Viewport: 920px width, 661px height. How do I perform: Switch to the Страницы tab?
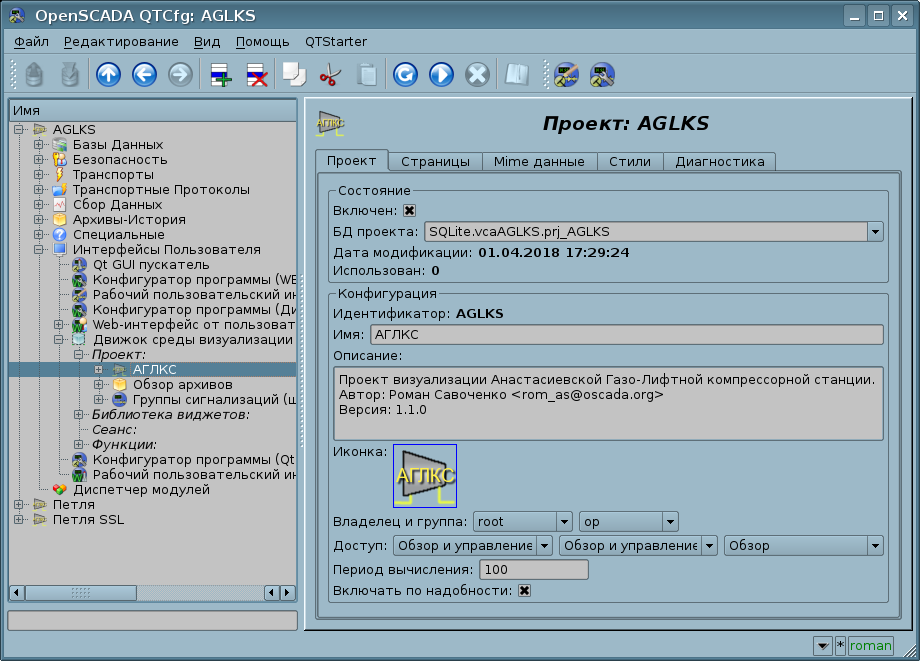coord(435,162)
